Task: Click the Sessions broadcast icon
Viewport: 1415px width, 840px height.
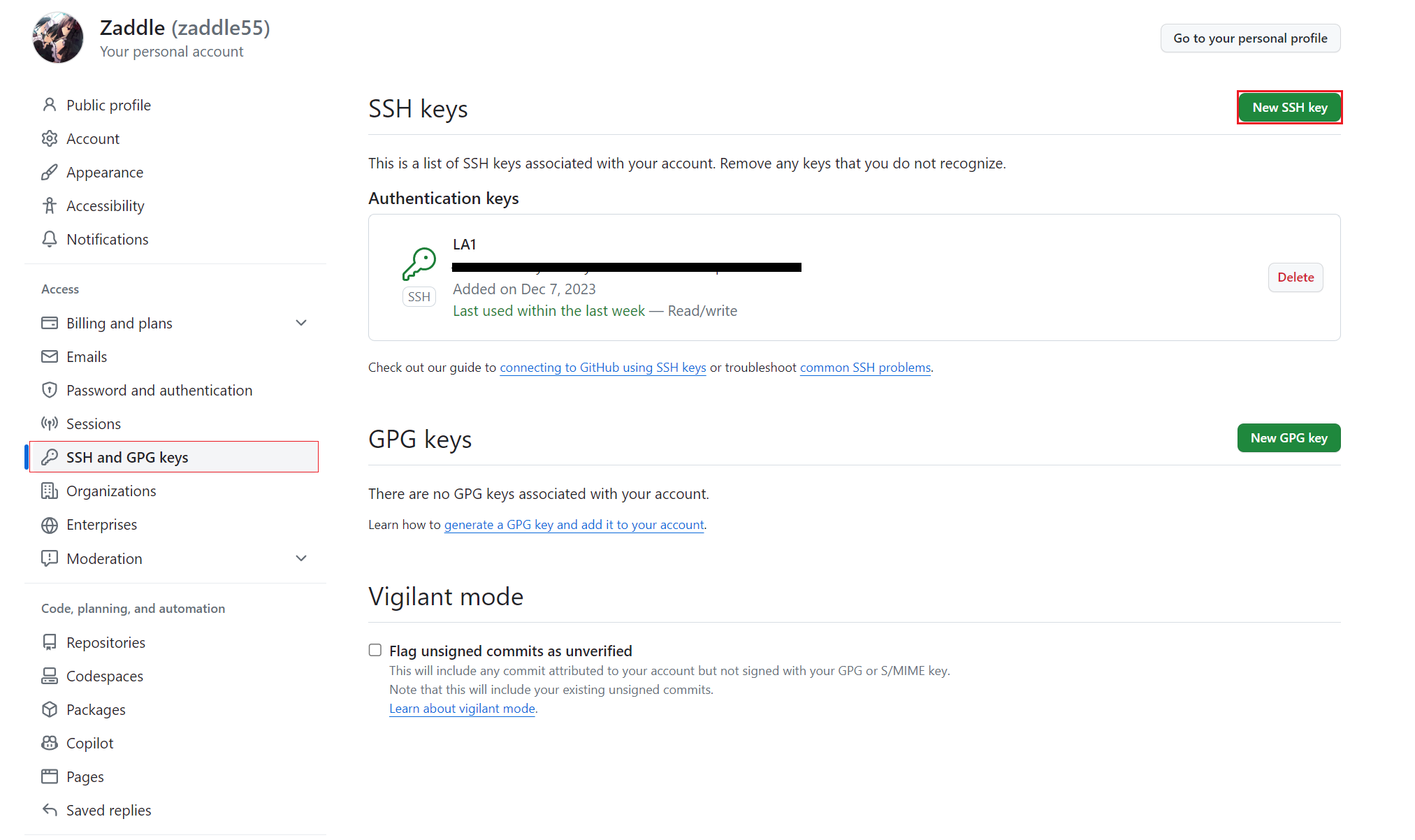Action: 50,423
